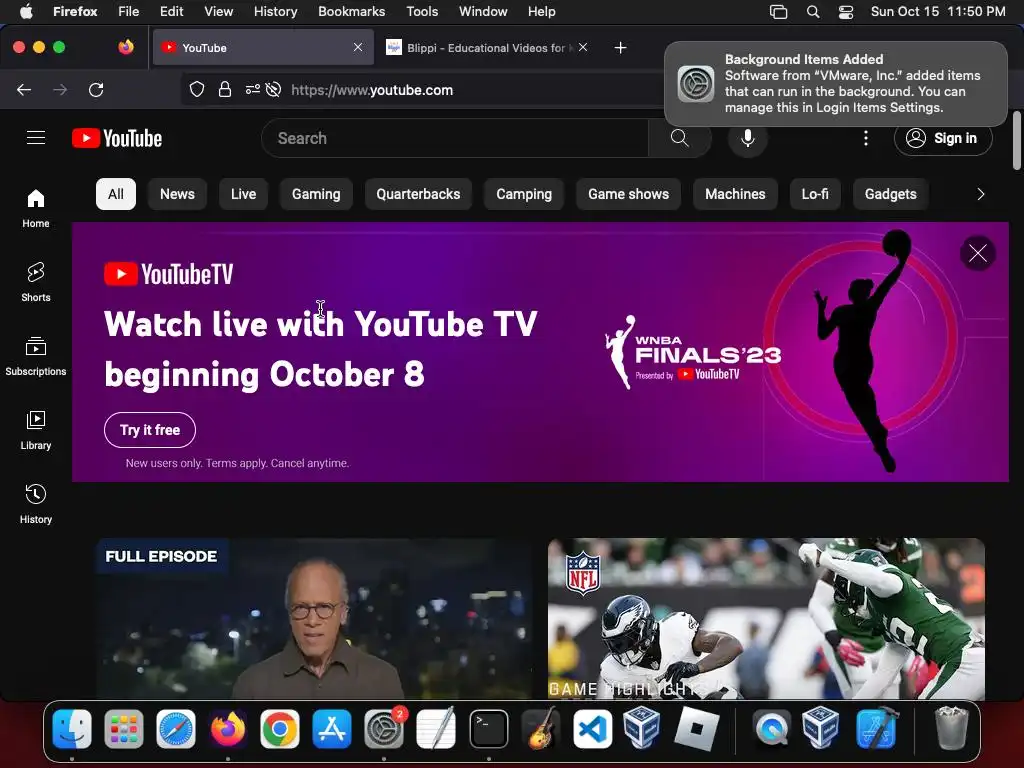Viewport: 1024px width, 768px height.
Task: Close the YouTube tab
Action: click(358, 47)
